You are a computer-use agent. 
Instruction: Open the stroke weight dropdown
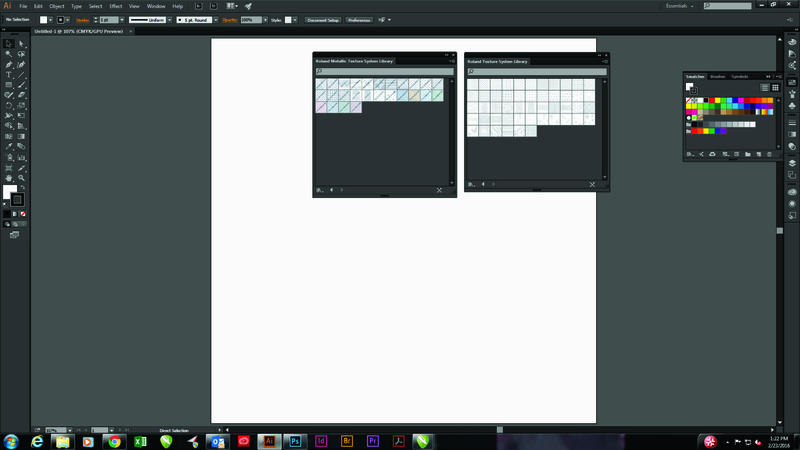click(x=122, y=20)
